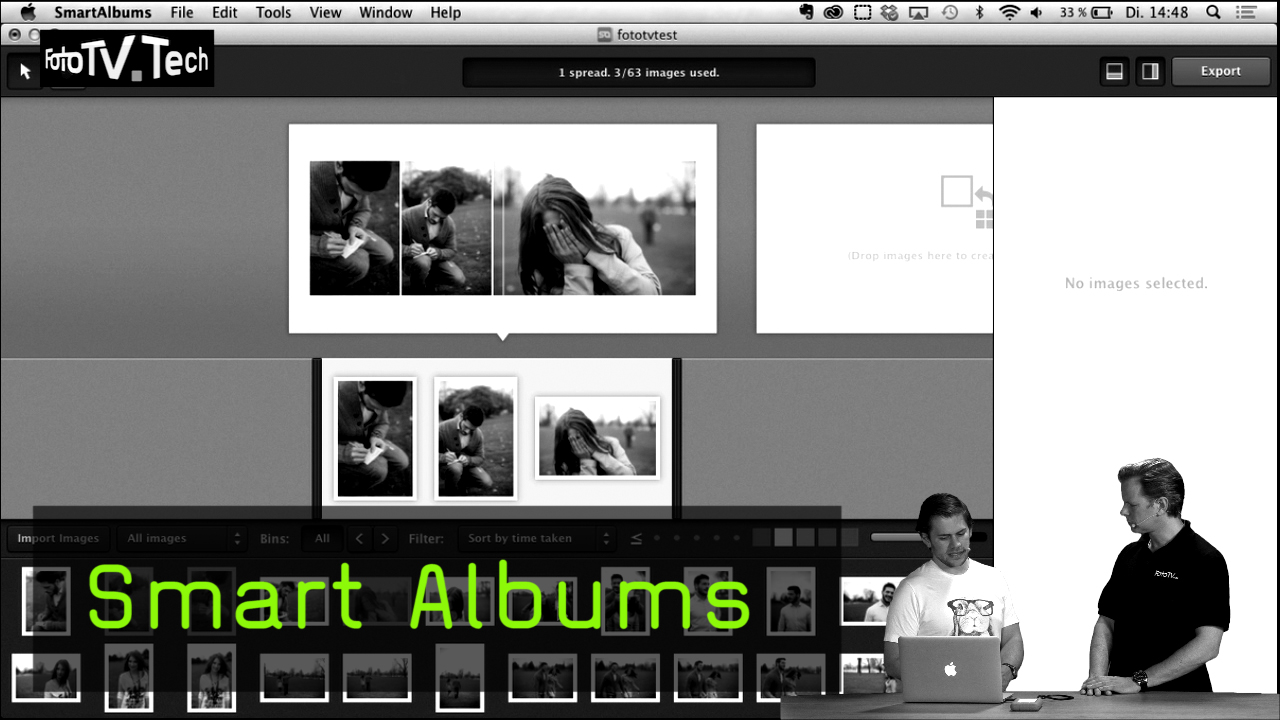The image size is (1280, 720).
Task: Toggle the second color label filter square
Action: pyautogui.click(x=785, y=537)
